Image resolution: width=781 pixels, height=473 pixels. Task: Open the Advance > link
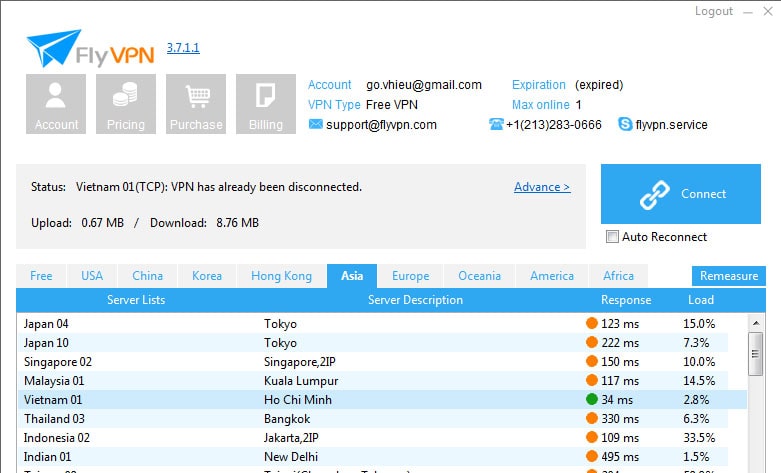pyautogui.click(x=542, y=187)
